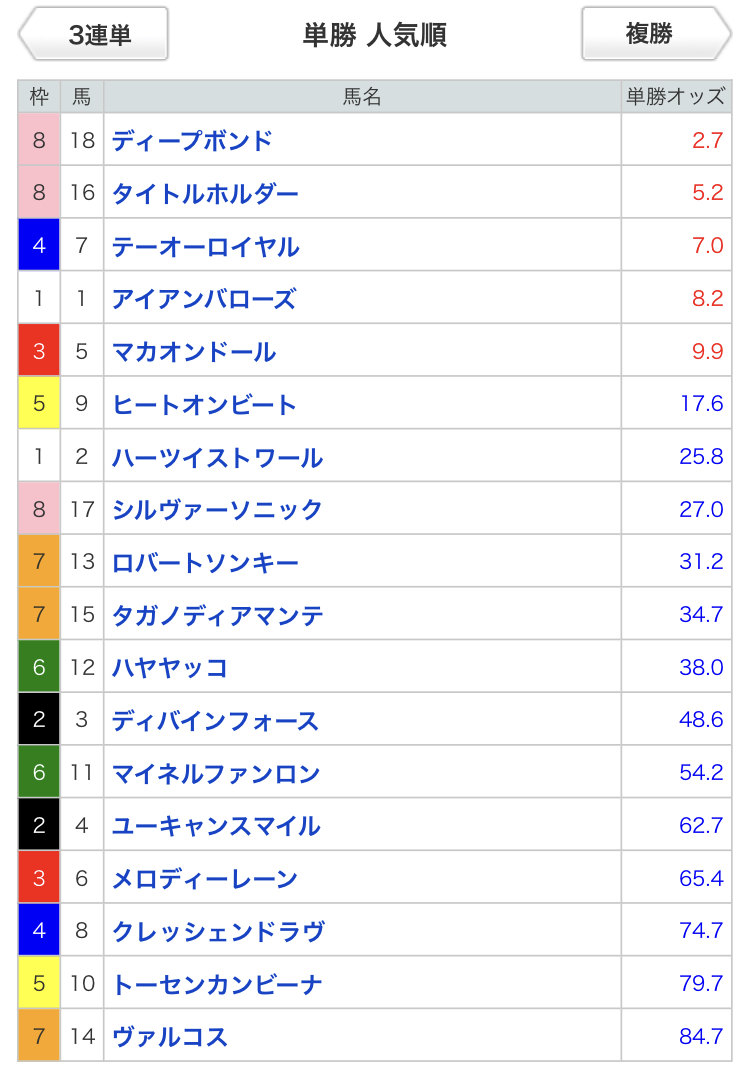This screenshot has height=1066, width=750.
Task: Click the ロバートソンキー name
Action: (x=205, y=562)
